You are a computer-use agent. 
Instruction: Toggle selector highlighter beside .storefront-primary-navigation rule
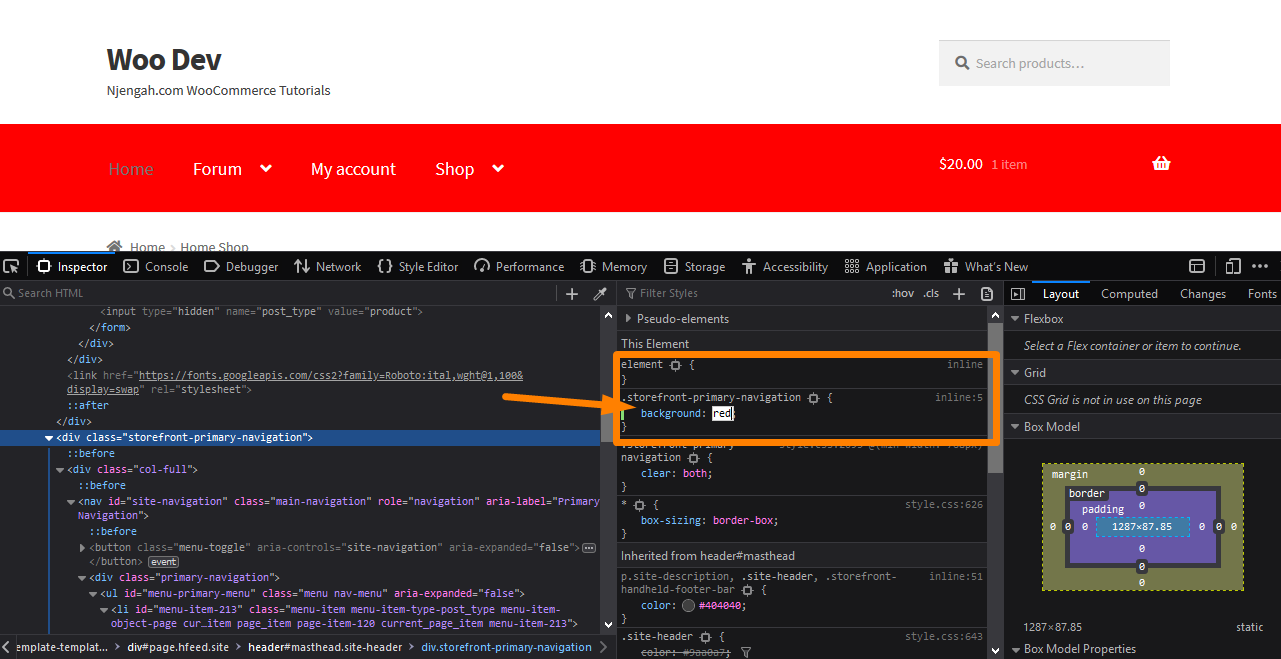[x=814, y=398]
